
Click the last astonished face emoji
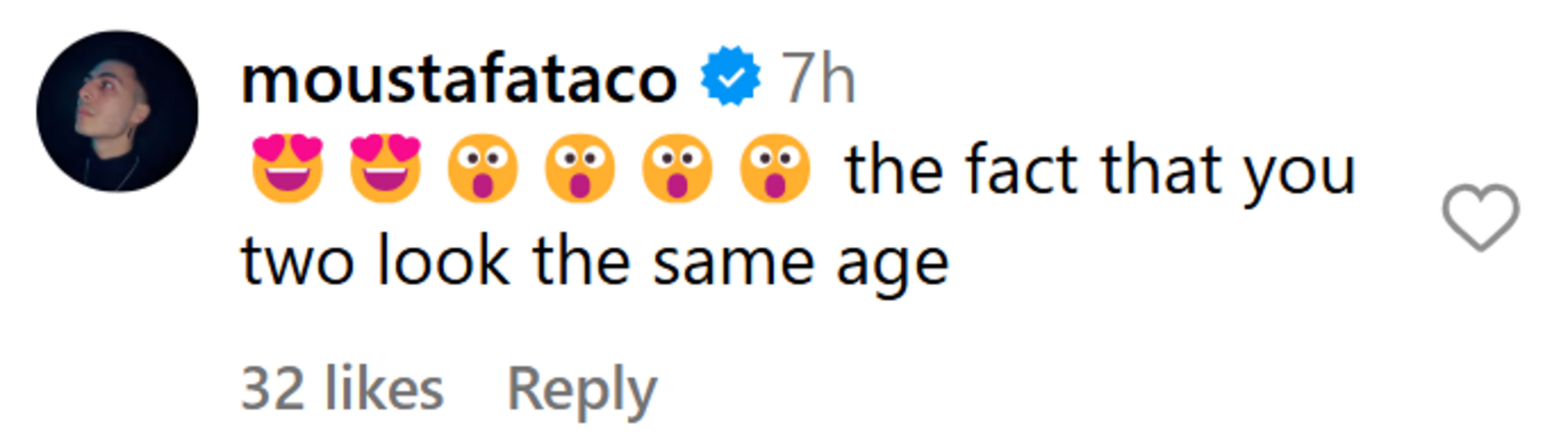point(774,168)
